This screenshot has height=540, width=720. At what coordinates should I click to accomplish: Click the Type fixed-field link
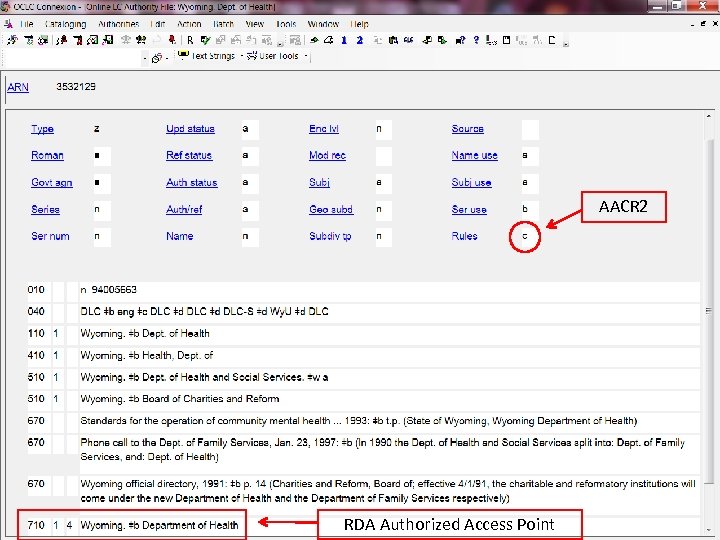pyautogui.click(x=42, y=129)
